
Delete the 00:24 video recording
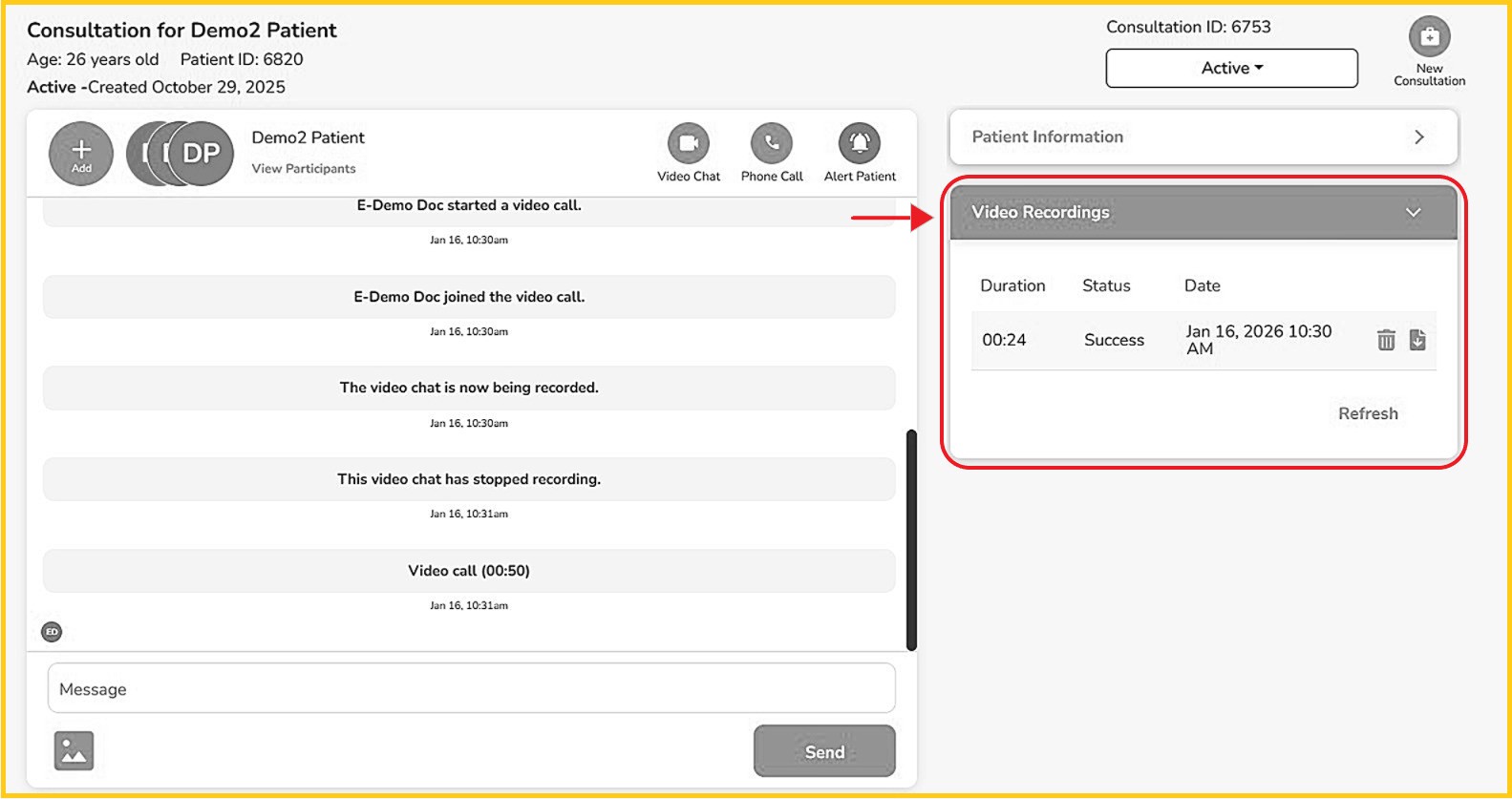point(1386,340)
